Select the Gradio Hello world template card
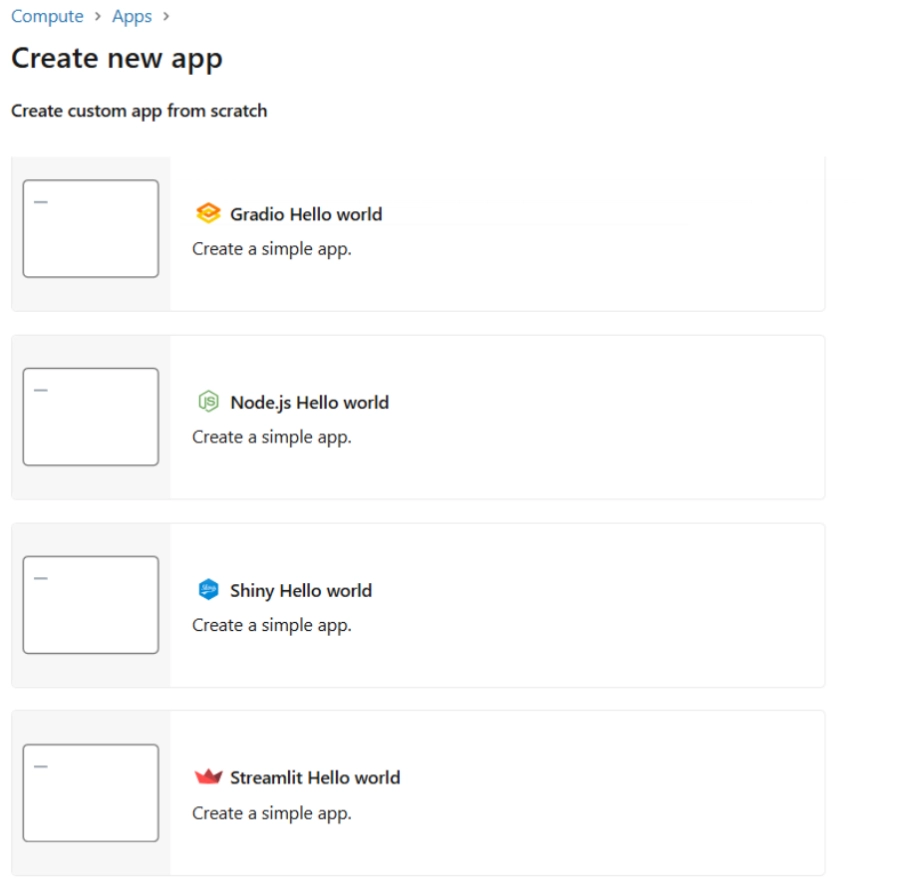This screenshot has height=883, width=915. 417,231
